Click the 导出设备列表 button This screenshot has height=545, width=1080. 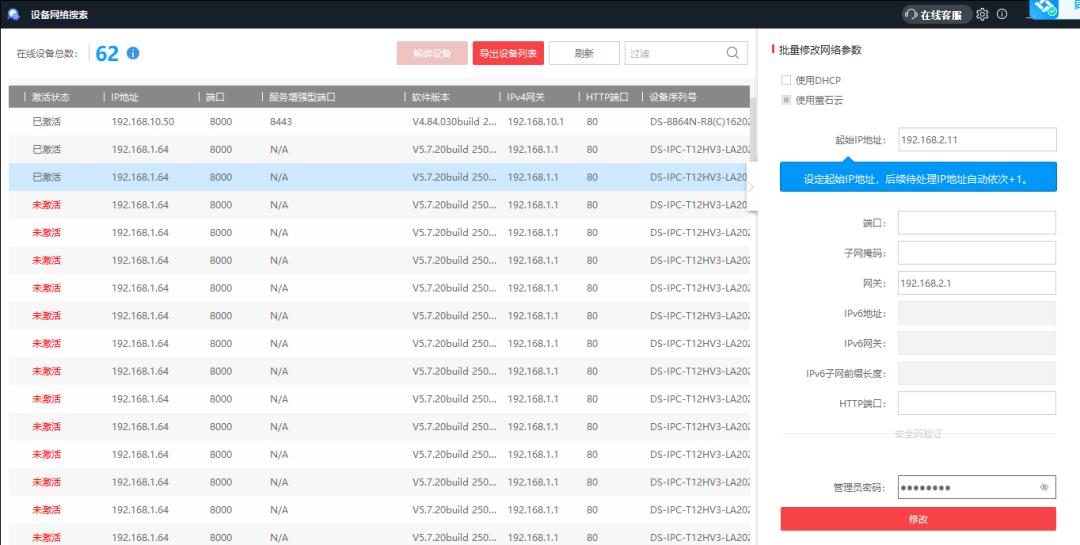tap(508, 53)
